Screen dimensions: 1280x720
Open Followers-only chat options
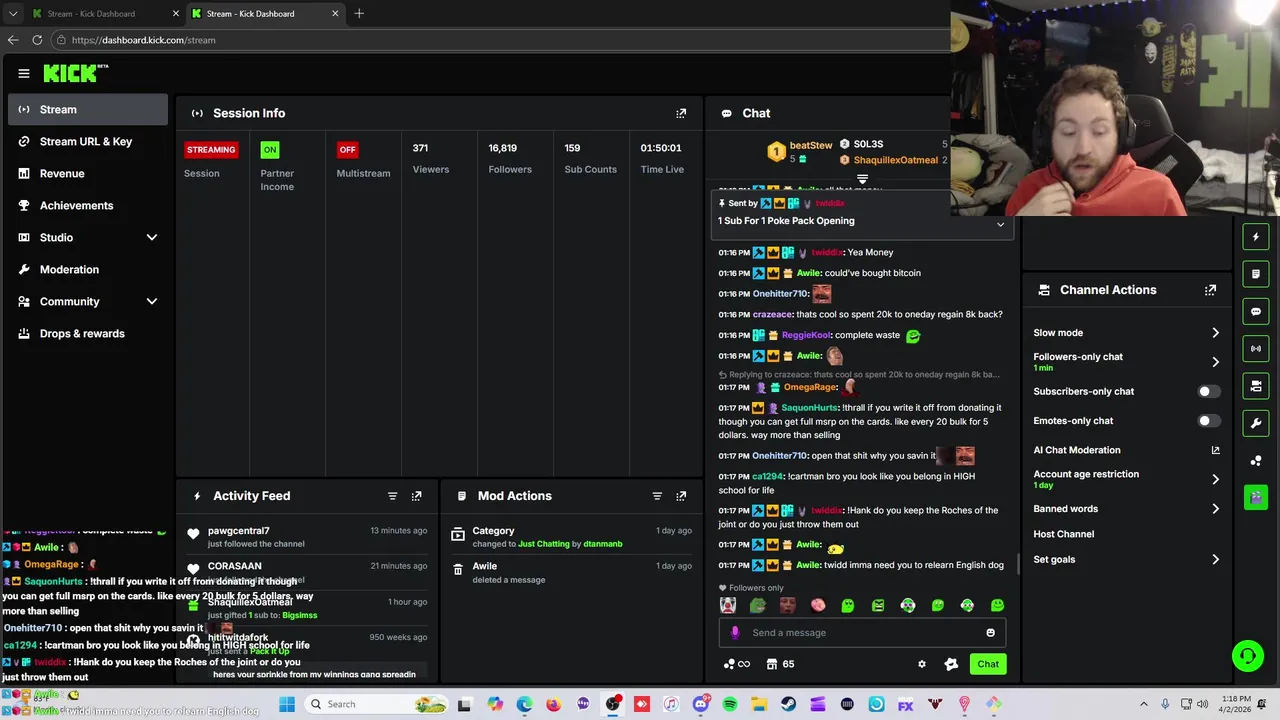(x=1126, y=361)
